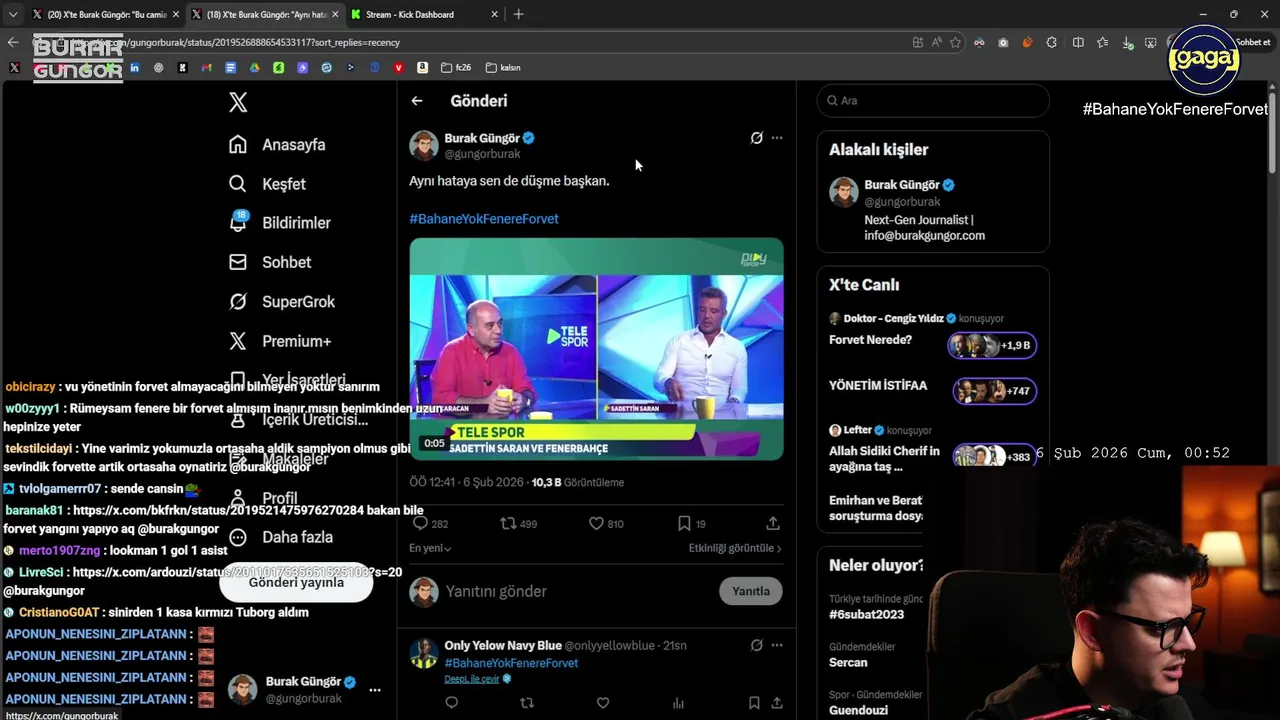Open fc26 bookmarks folder
Screen dimensions: 1280x720
tap(456, 68)
